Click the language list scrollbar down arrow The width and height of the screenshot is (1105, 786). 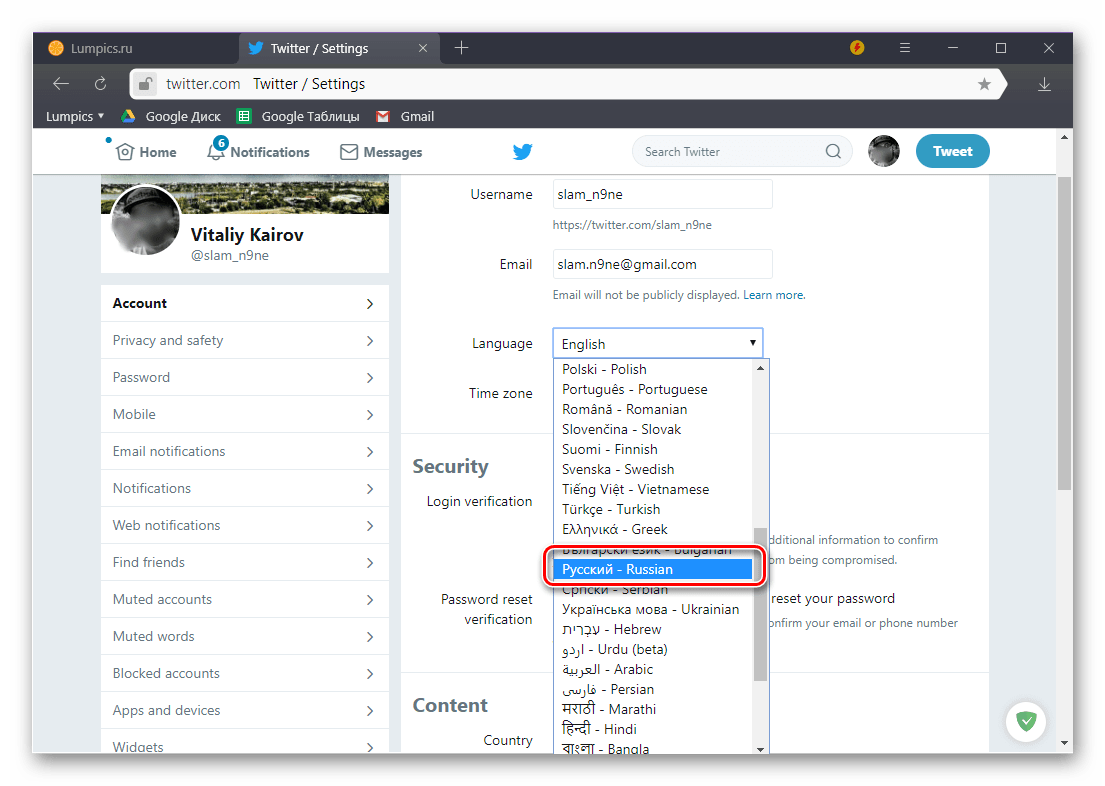761,748
